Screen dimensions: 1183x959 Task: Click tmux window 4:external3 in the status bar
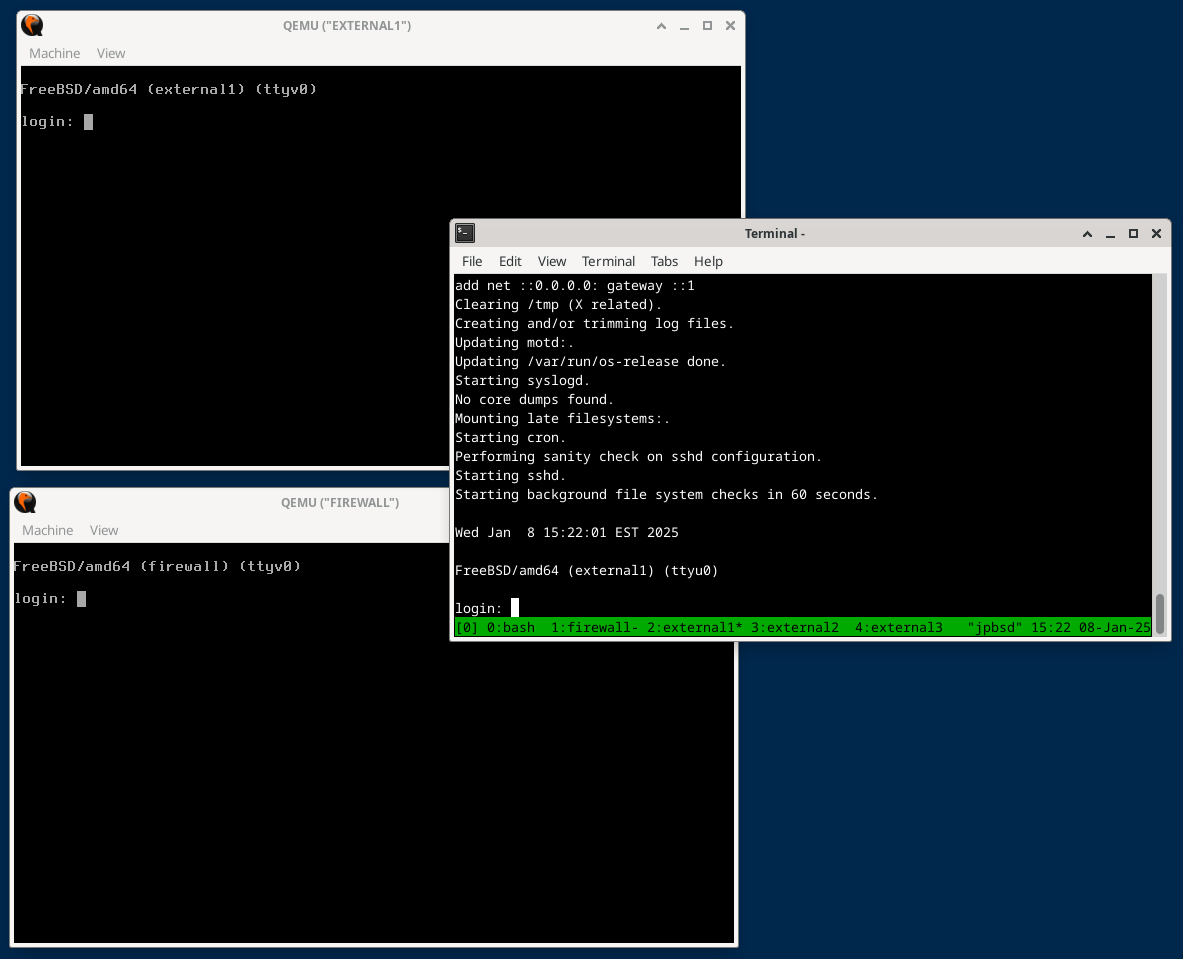(x=899, y=628)
